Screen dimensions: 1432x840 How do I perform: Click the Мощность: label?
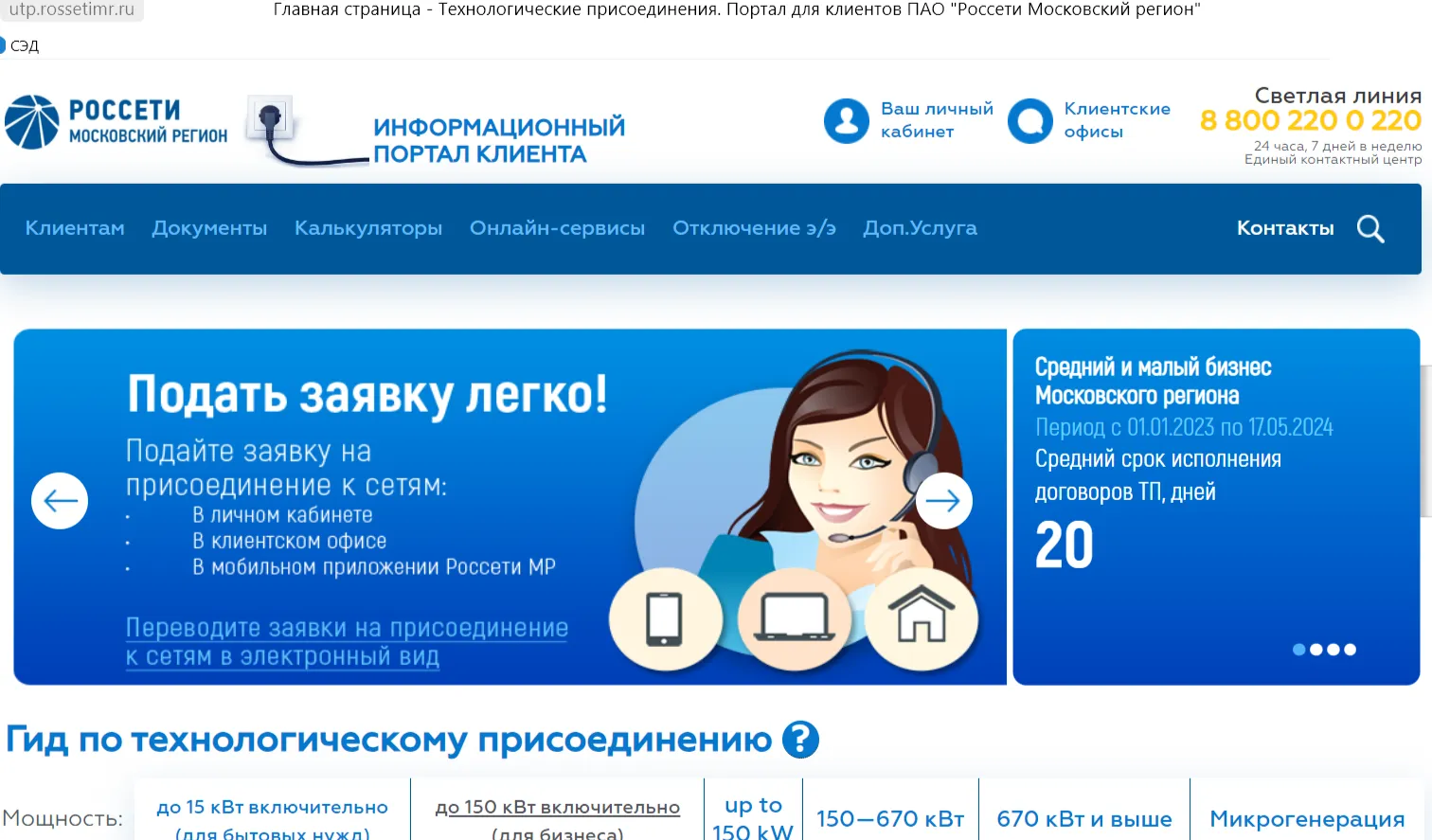(63, 819)
